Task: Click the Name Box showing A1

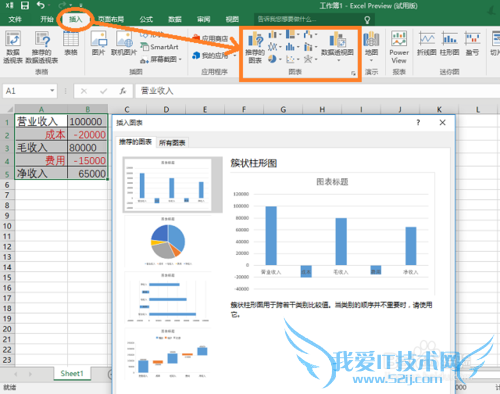Action: click(x=26, y=91)
